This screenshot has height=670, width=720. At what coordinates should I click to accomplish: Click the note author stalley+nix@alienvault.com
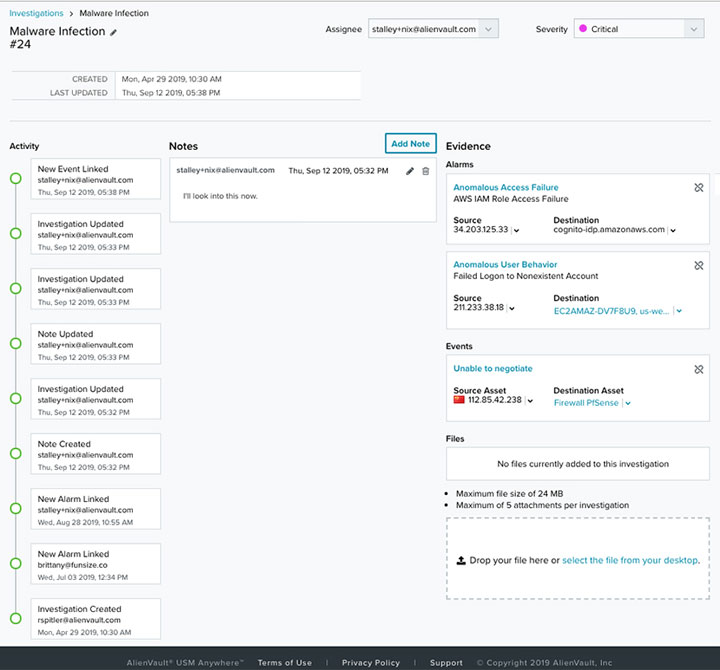[x=225, y=170]
